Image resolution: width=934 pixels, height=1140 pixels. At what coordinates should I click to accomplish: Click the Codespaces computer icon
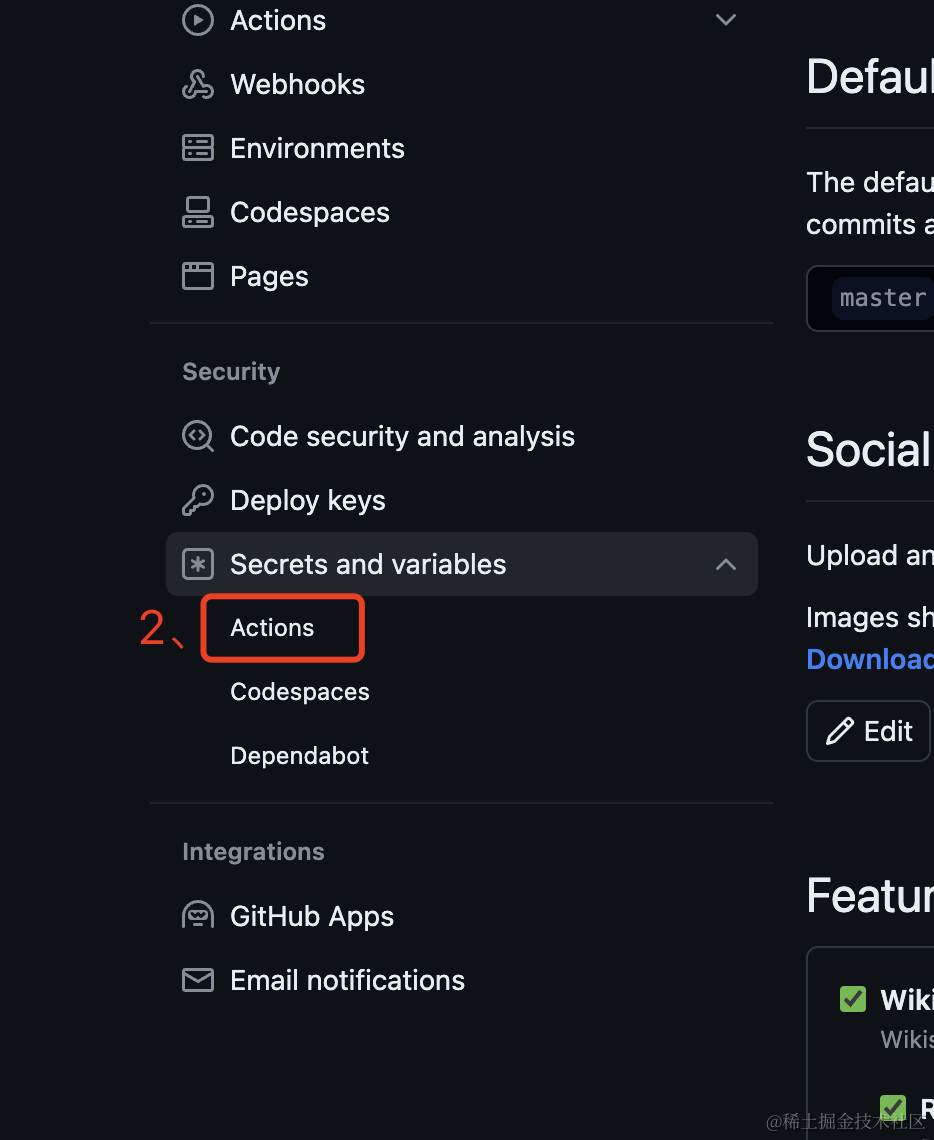pos(198,212)
